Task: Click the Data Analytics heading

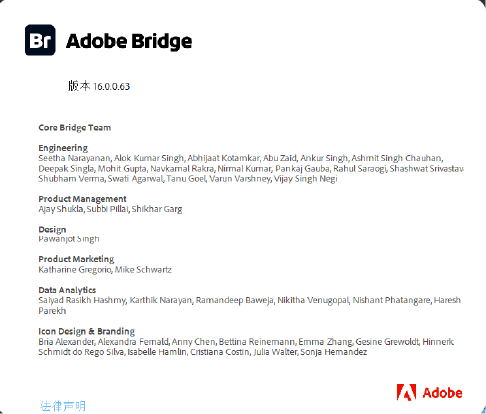Action: tap(67, 290)
